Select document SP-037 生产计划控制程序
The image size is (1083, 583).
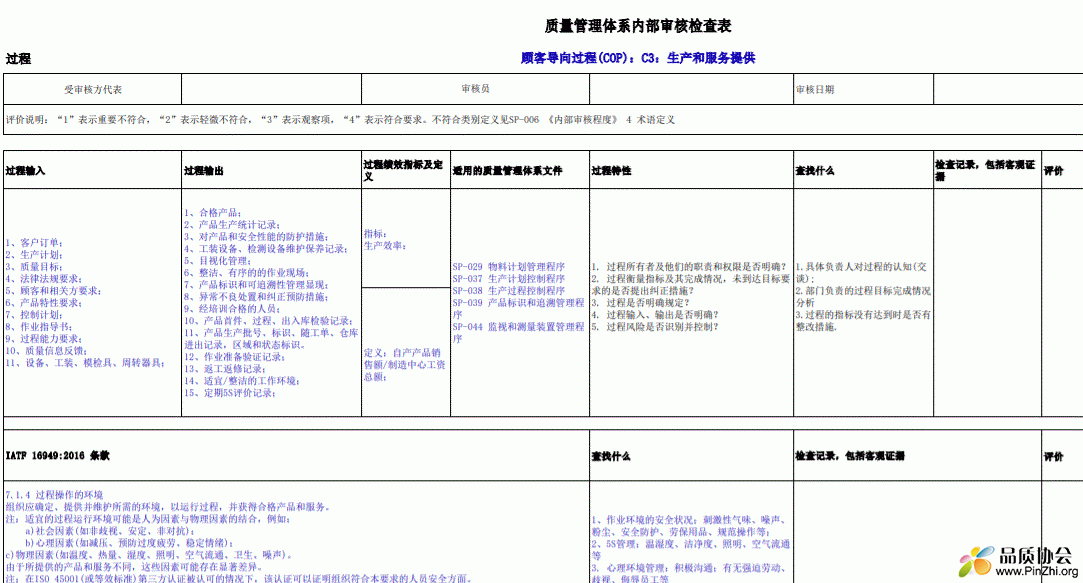pyautogui.click(x=508, y=279)
